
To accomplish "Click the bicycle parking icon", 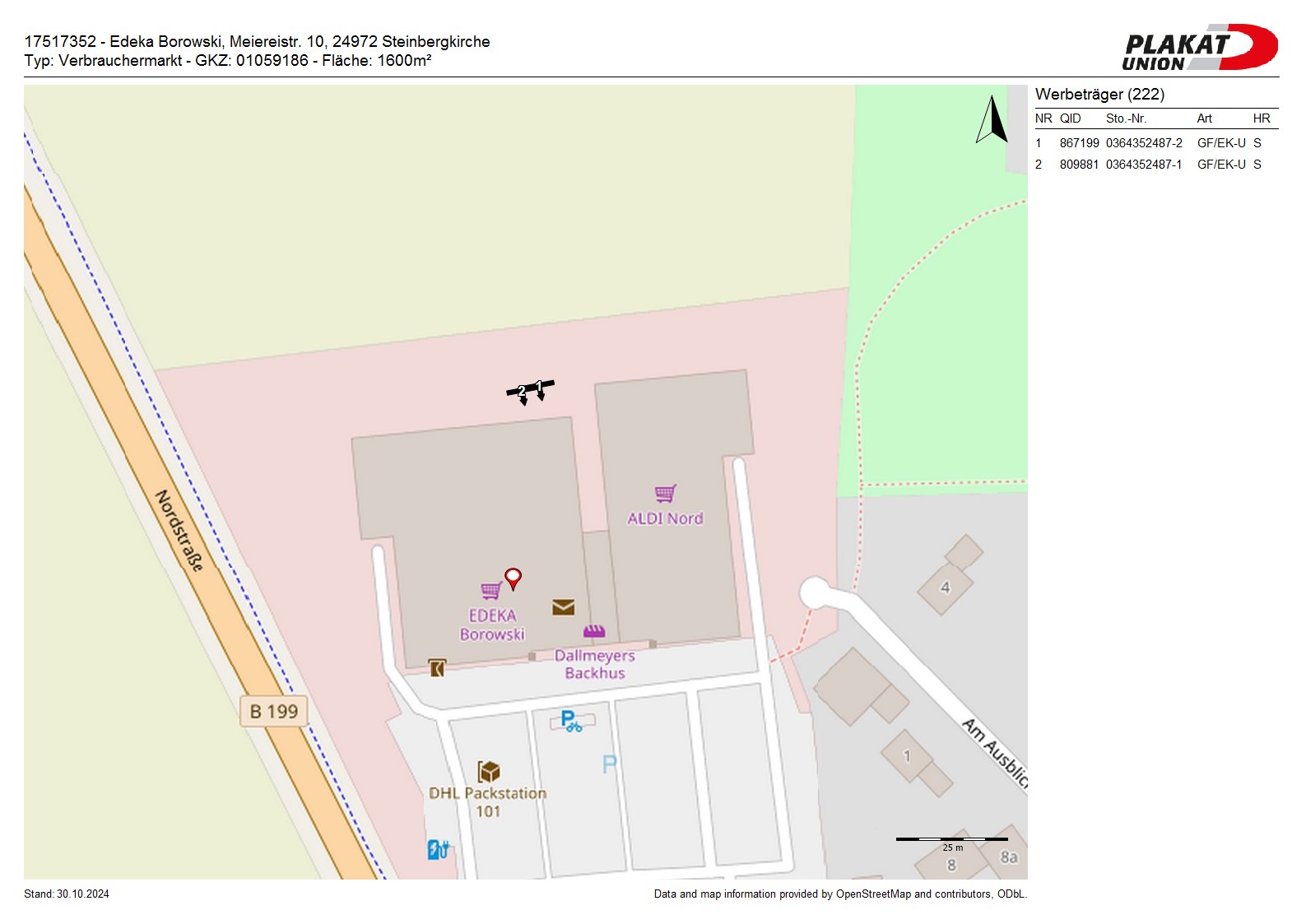I will [x=570, y=721].
